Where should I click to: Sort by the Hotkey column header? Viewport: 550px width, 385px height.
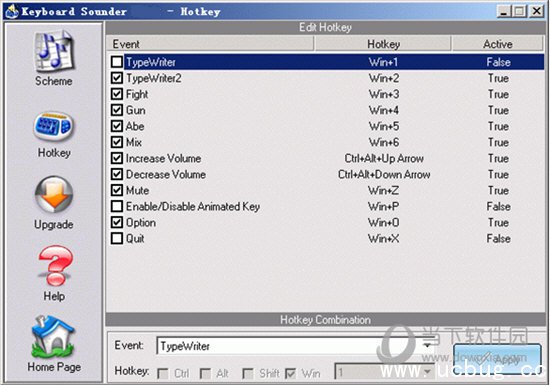383,44
